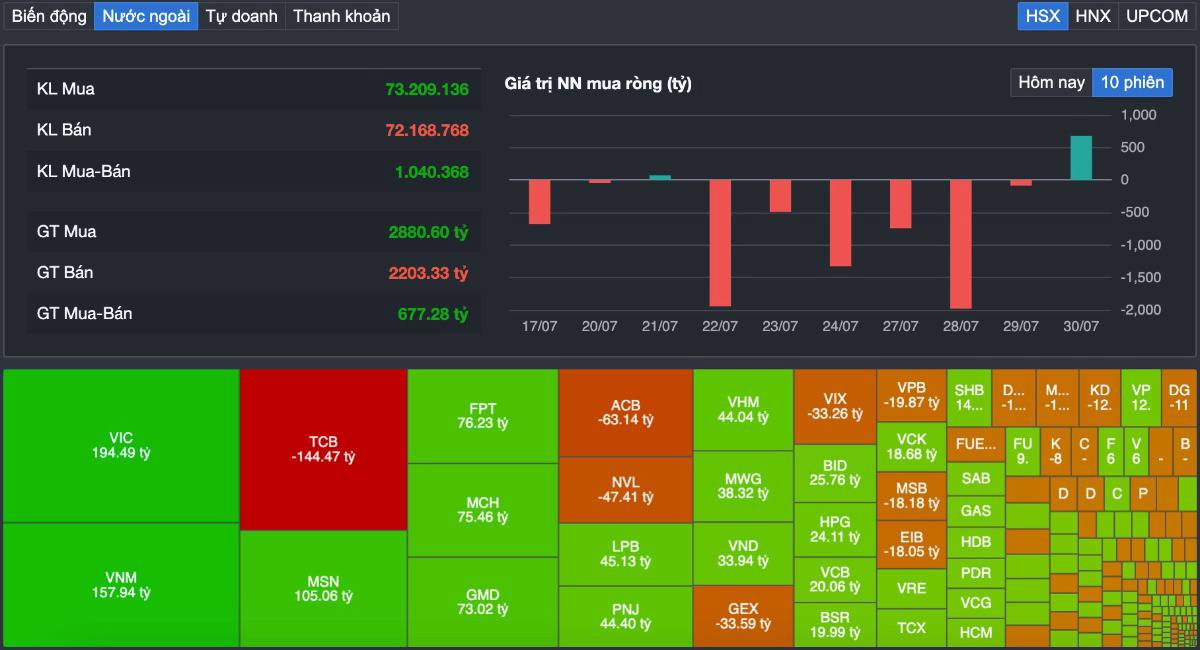Open the TCX treemap tile

click(911, 628)
